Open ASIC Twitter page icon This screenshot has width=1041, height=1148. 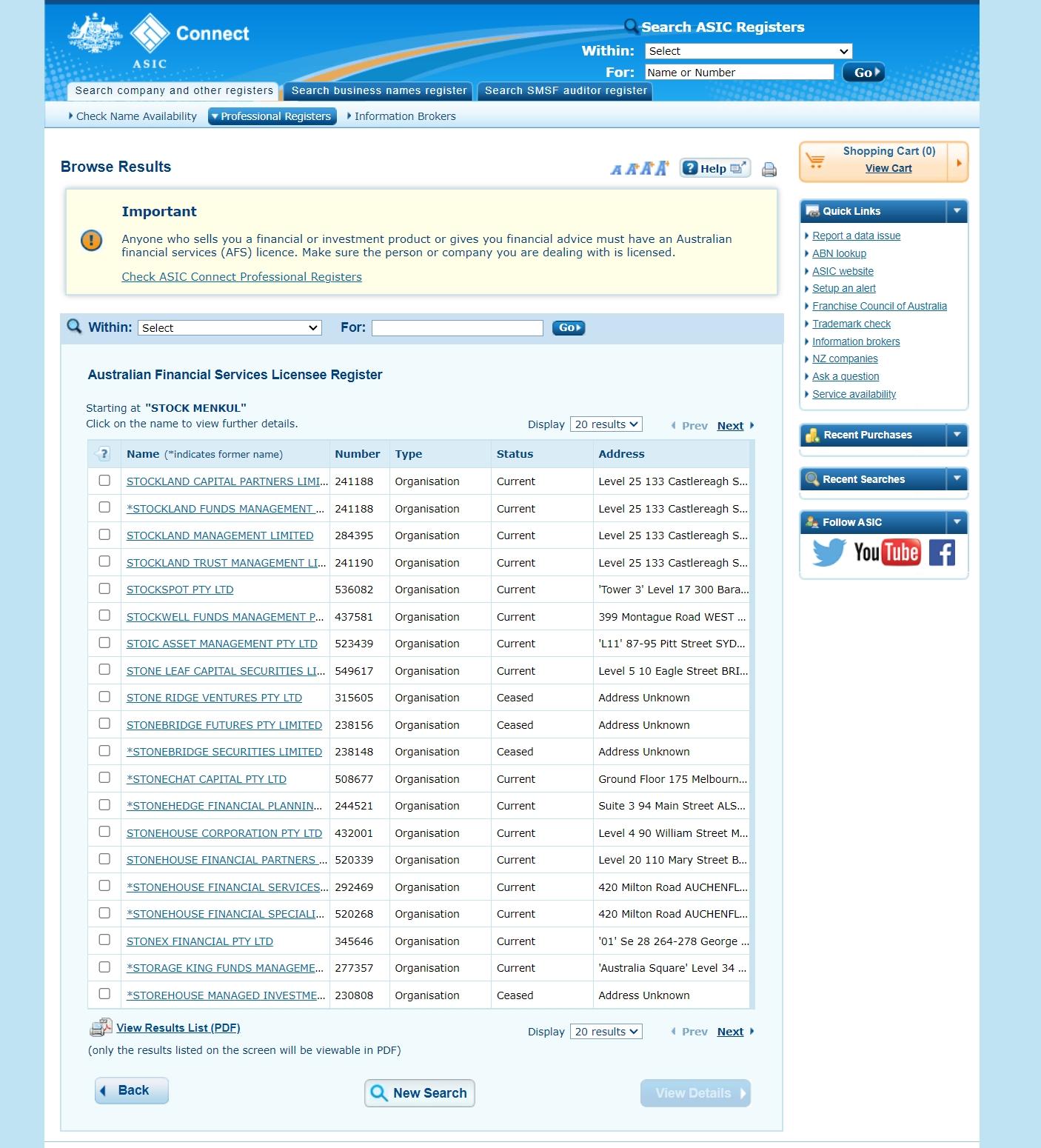pos(829,552)
